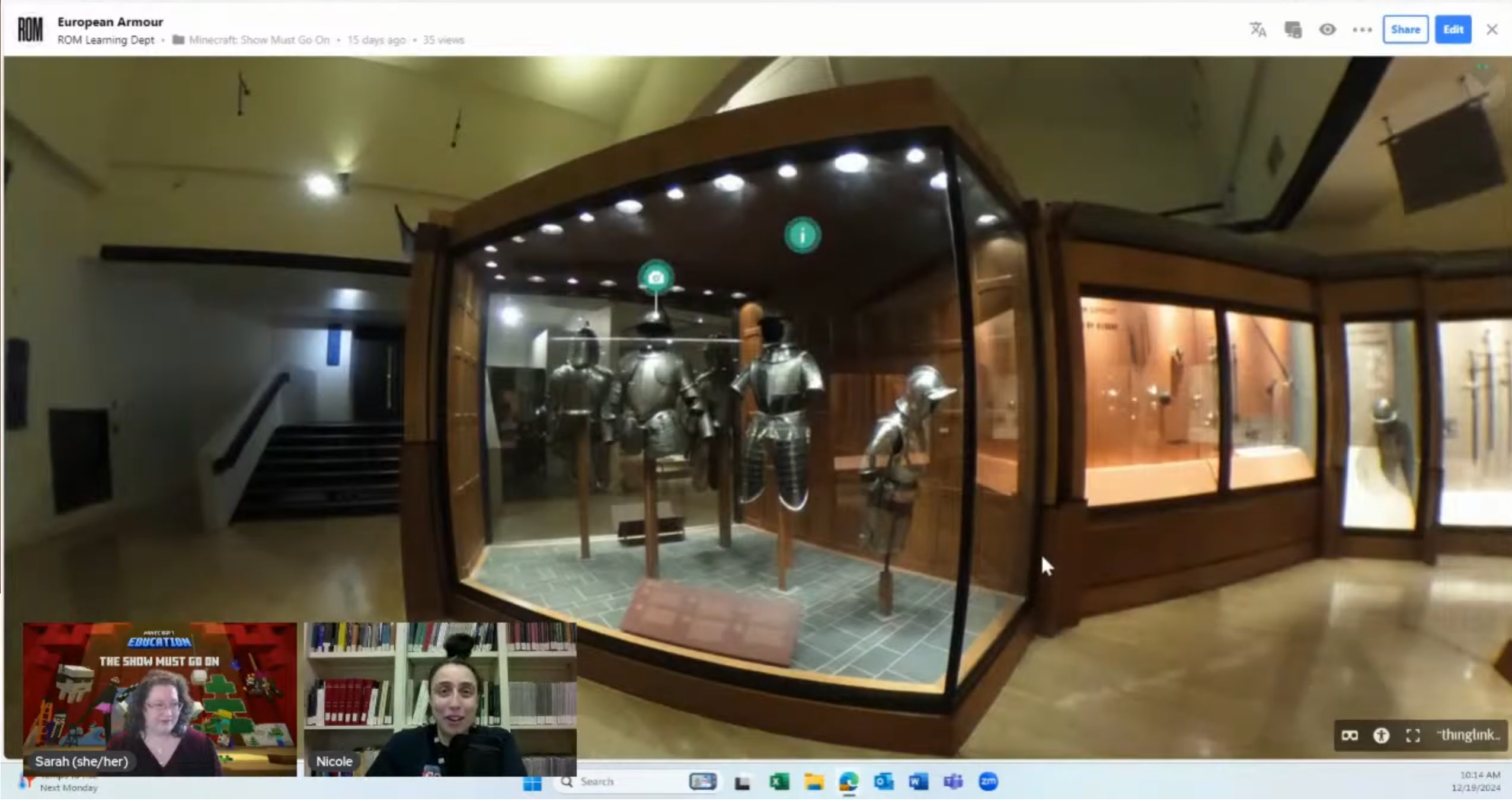Open the accessibility viewer icon
Viewport: 1512px width, 801px height.
(x=1381, y=736)
